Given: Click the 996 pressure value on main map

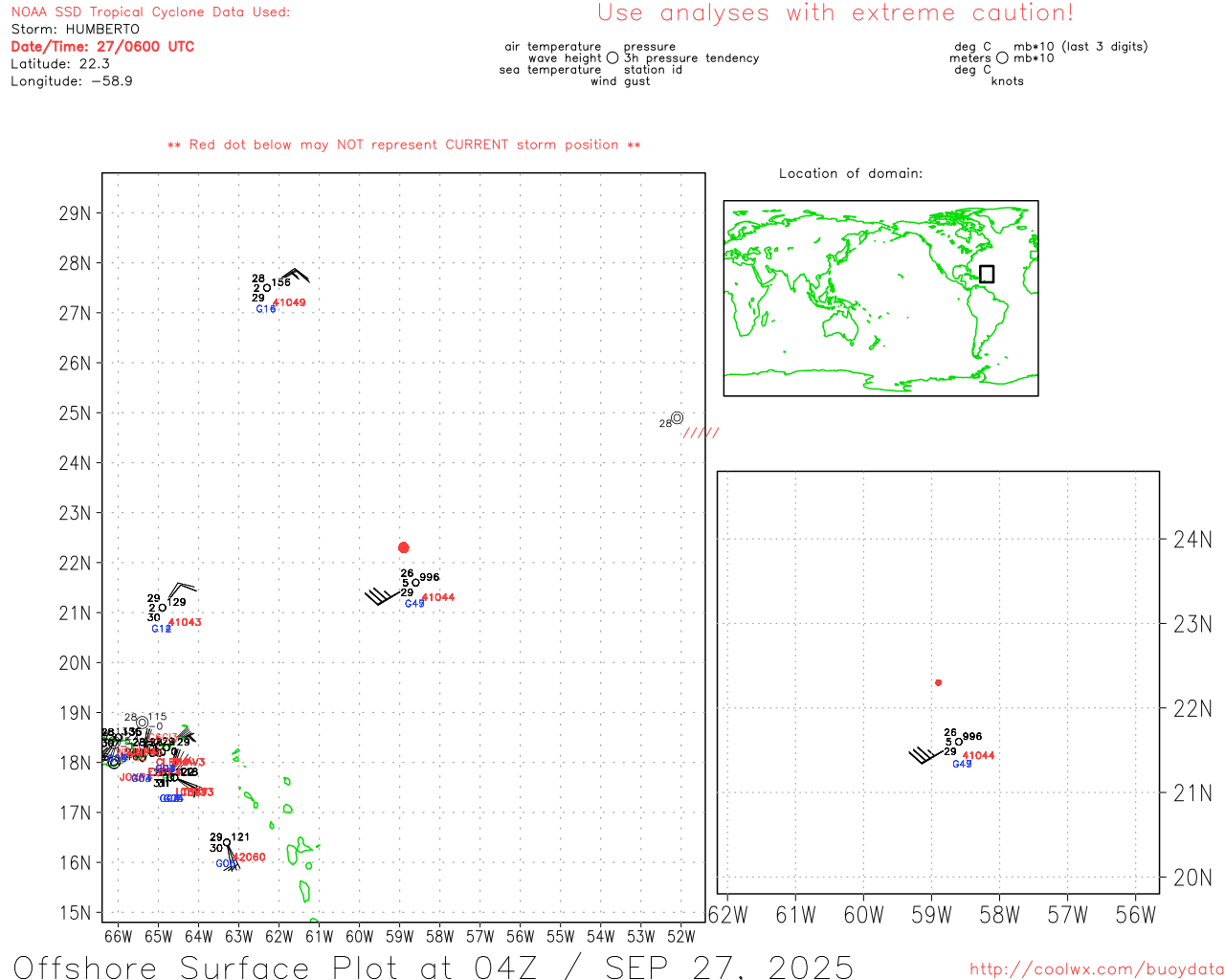Looking at the screenshot, I should point(430,577).
